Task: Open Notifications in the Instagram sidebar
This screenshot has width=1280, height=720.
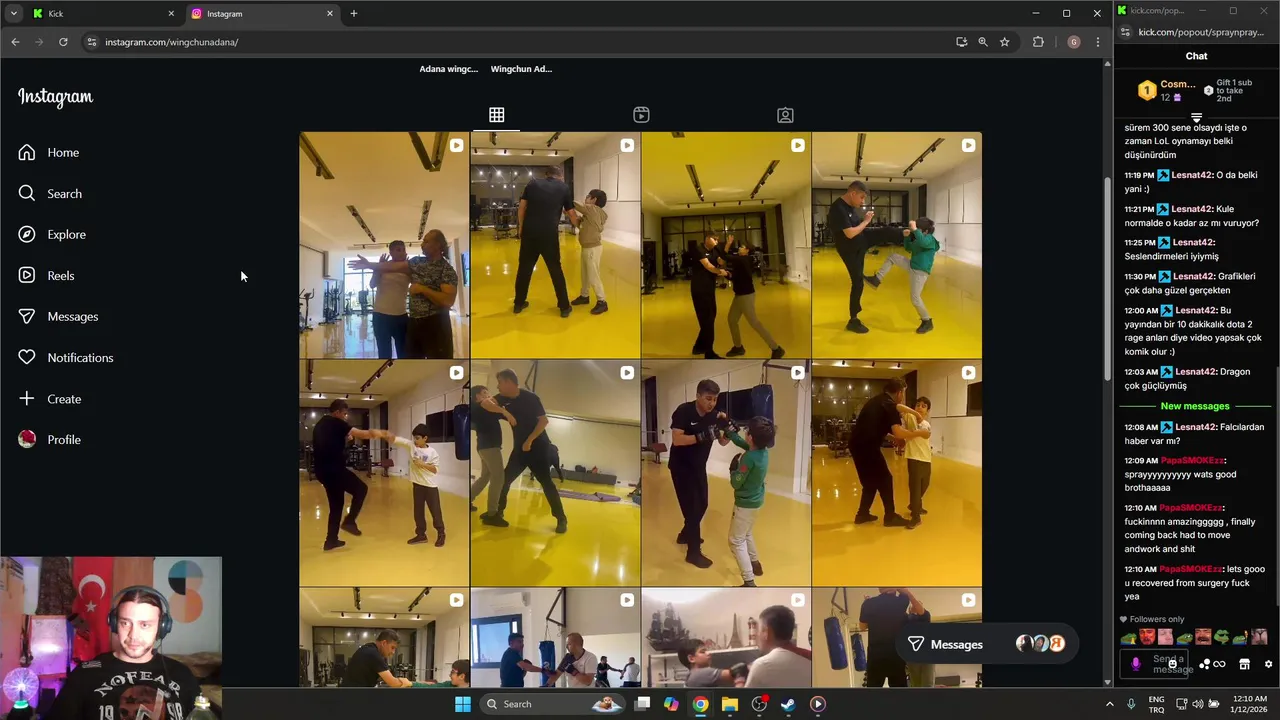Action: 66,357
